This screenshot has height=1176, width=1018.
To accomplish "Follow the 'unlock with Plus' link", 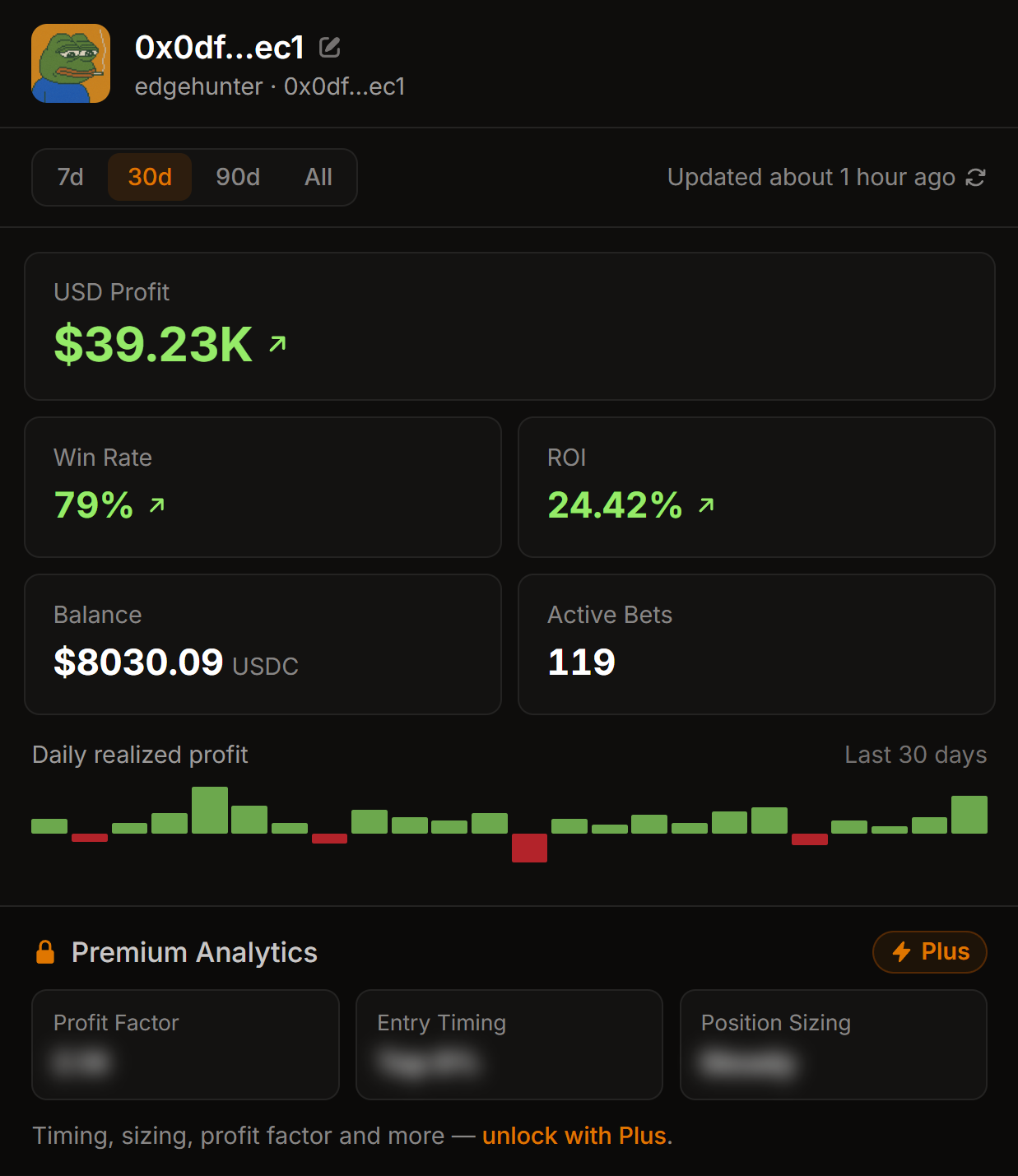I will click(574, 1136).
